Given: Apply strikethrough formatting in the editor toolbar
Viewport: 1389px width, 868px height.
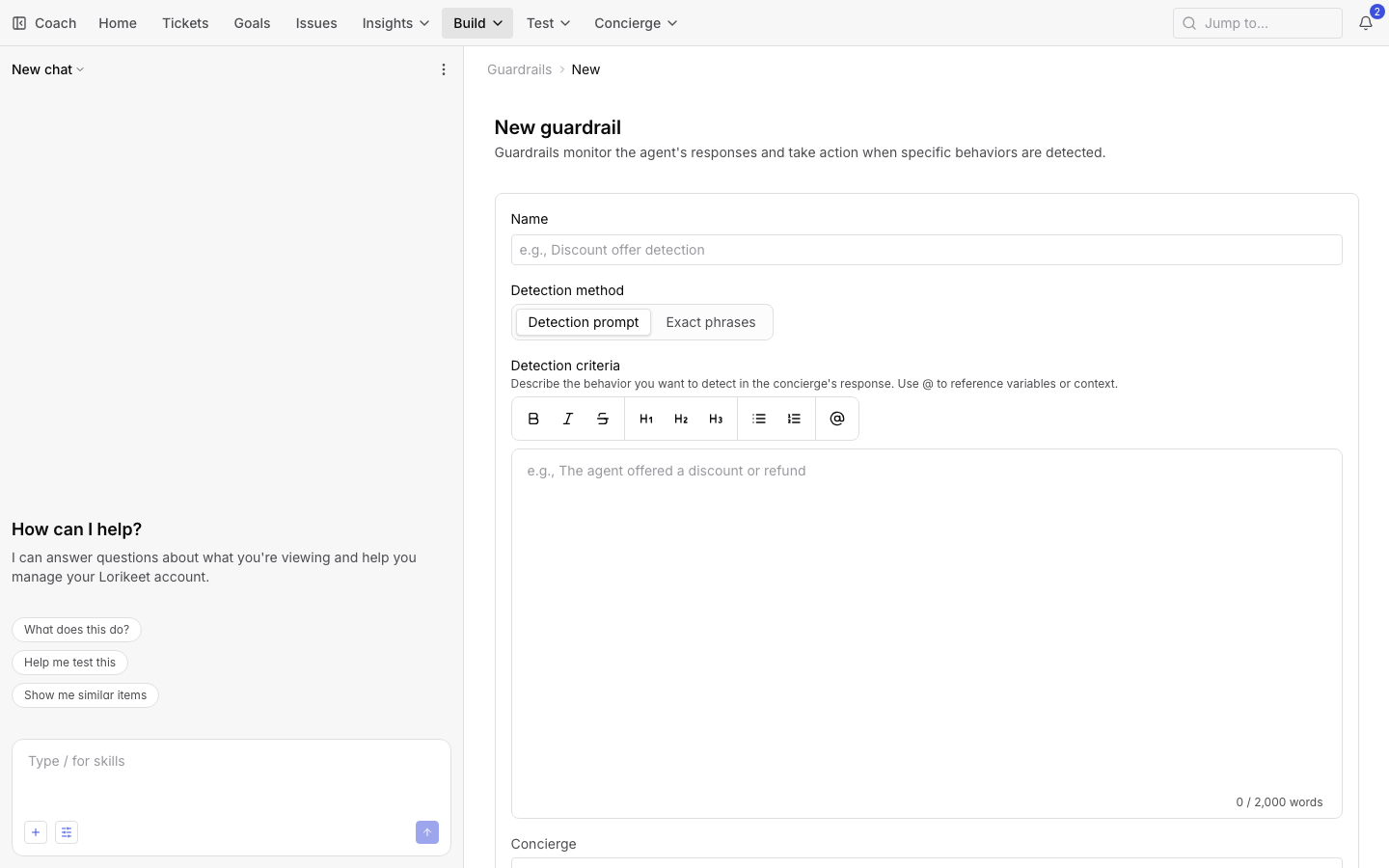Looking at the screenshot, I should (x=603, y=419).
